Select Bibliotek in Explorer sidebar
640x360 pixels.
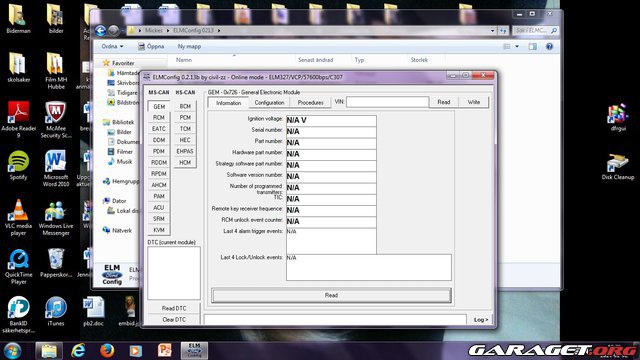pos(123,122)
